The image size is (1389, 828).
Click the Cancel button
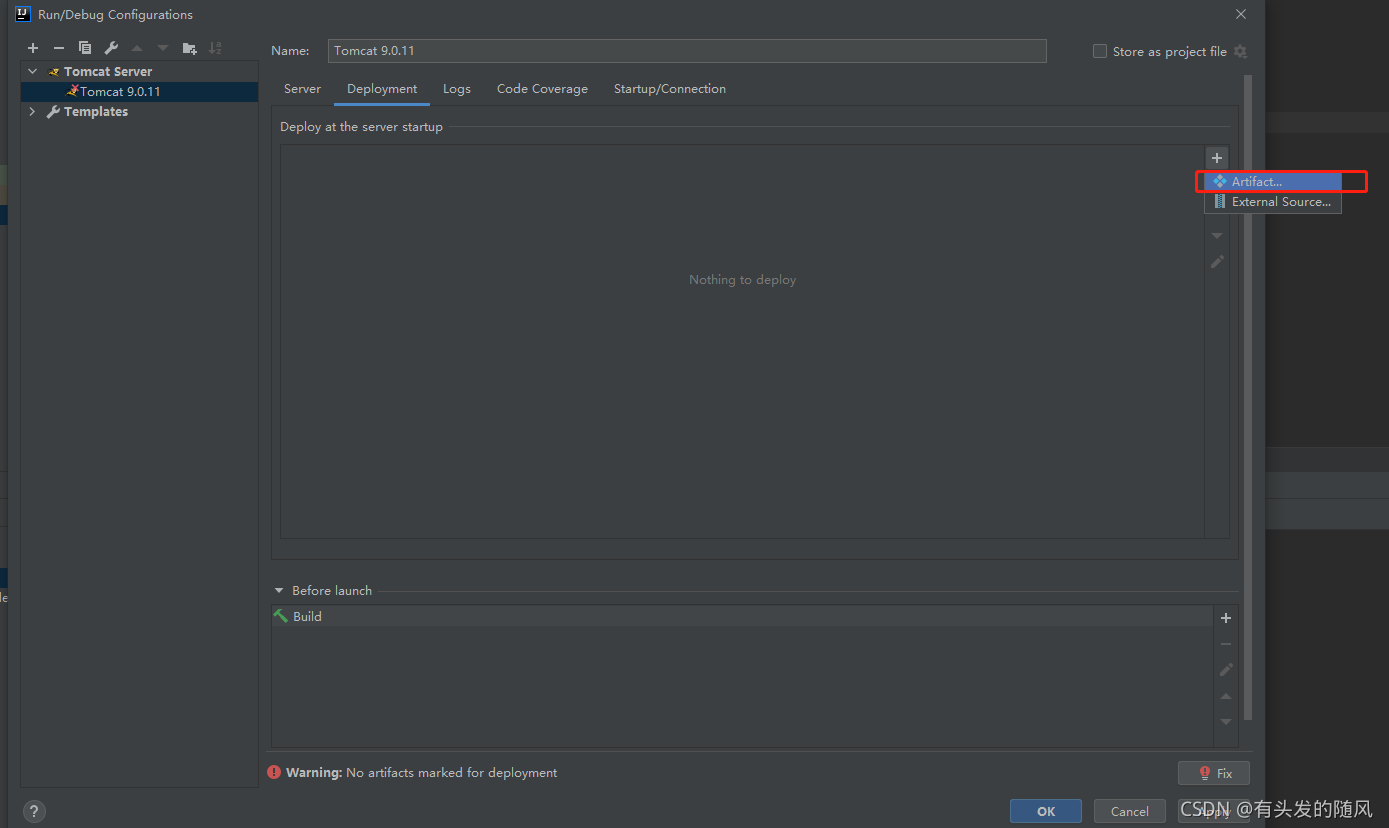(x=1130, y=811)
